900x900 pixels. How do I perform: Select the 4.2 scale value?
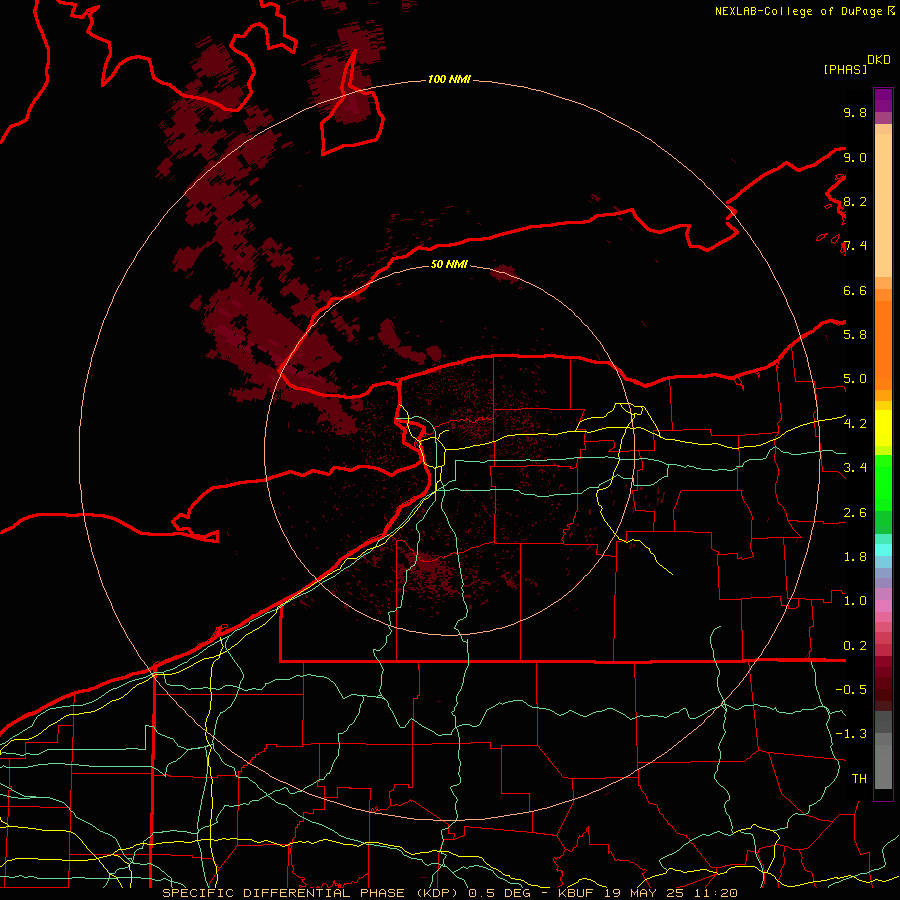click(855, 424)
